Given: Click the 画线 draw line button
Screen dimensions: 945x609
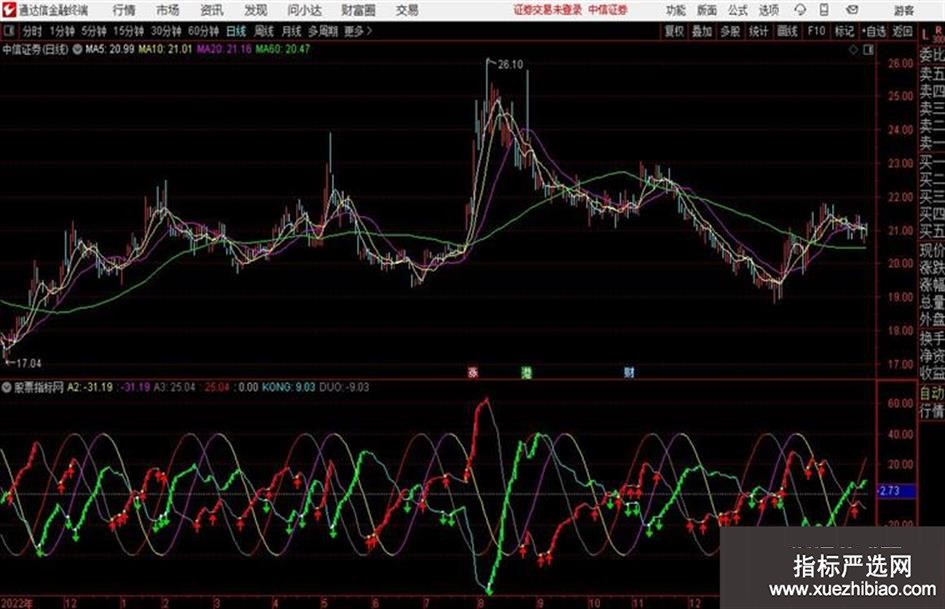Looking at the screenshot, I should (787, 31).
